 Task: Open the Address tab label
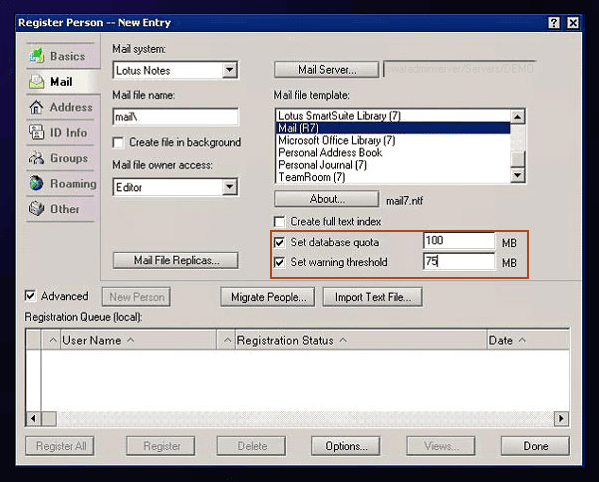coord(71,107)
